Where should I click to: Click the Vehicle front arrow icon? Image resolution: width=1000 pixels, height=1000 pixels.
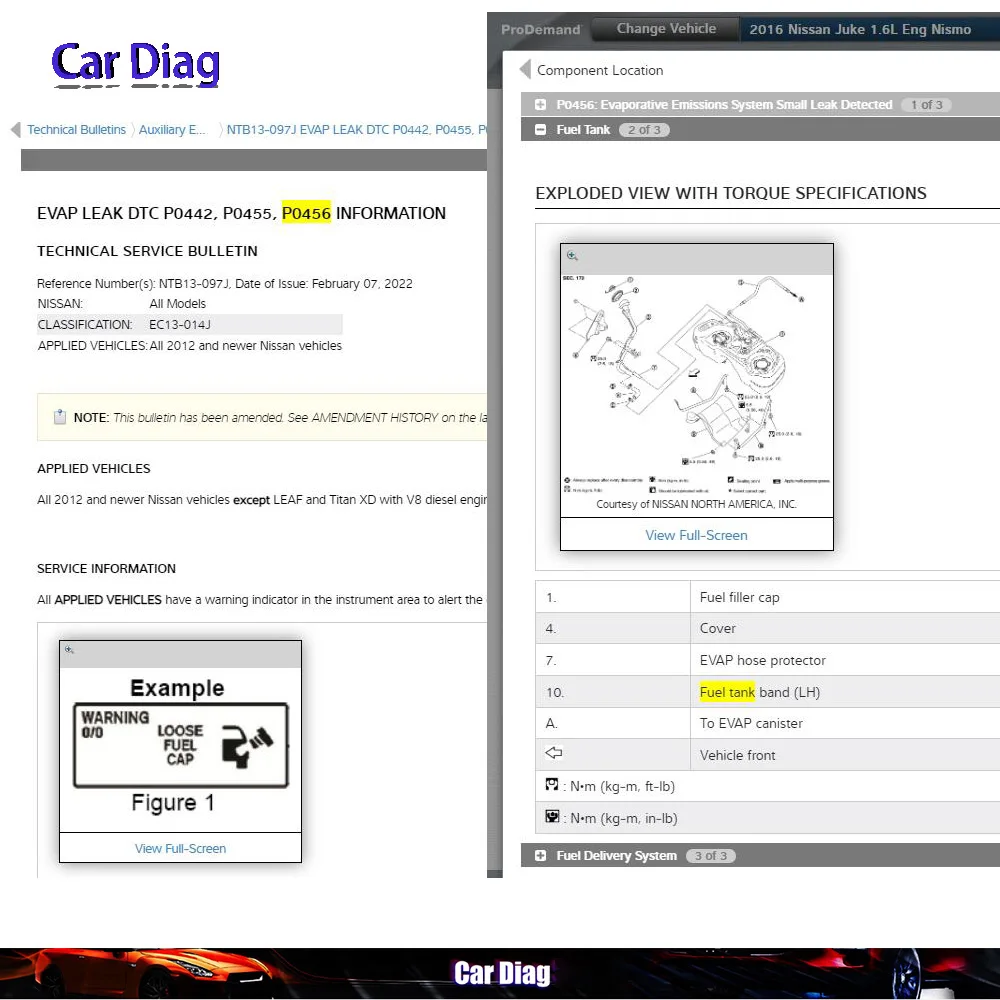pos(554,753)
